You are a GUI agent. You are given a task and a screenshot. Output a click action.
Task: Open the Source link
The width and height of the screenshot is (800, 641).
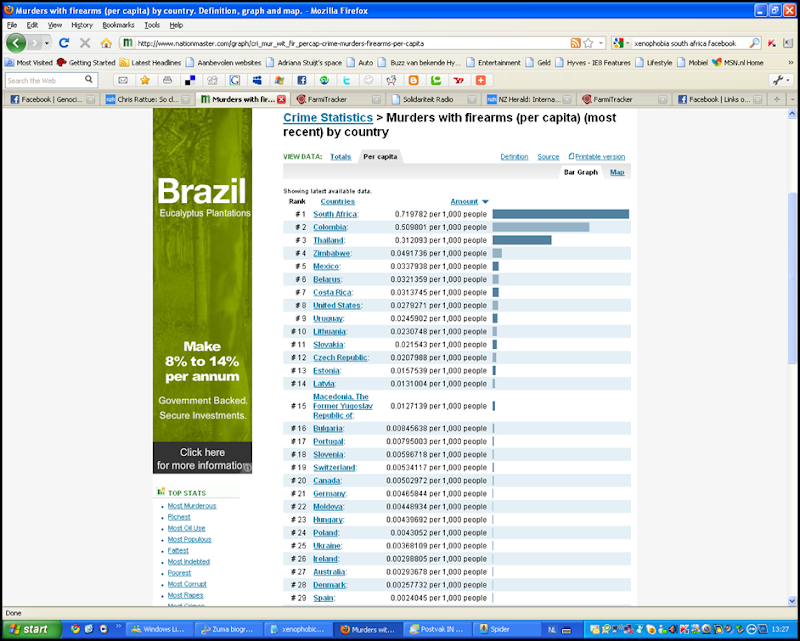coord(548,157)
